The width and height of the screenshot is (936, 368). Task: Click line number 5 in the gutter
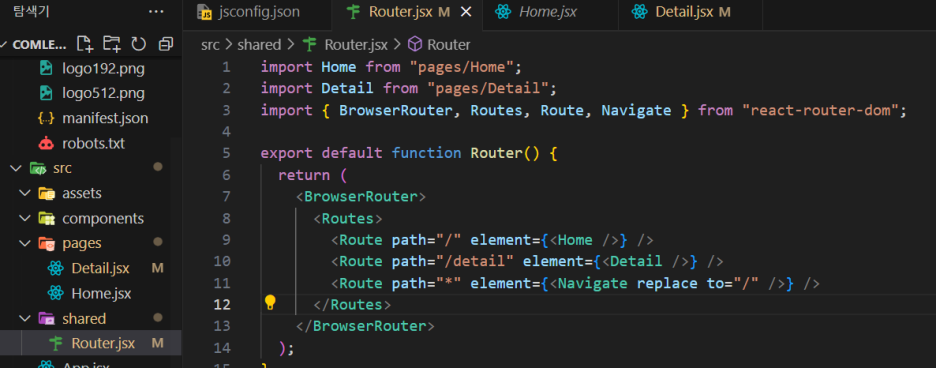point(226,153)
